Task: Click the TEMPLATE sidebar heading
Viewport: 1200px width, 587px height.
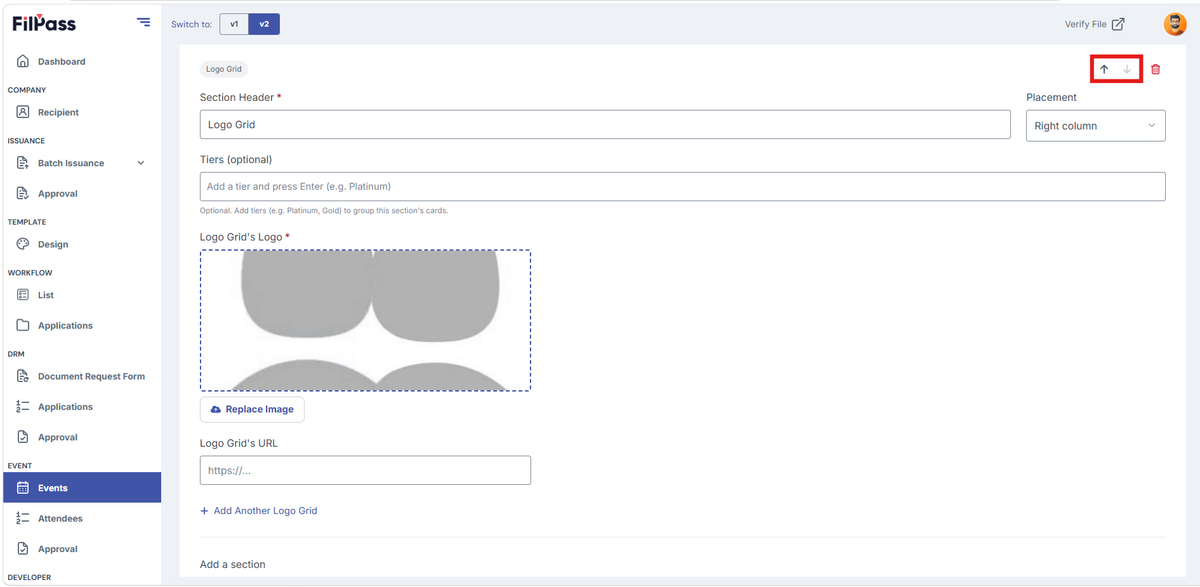Action: (27, 222)
